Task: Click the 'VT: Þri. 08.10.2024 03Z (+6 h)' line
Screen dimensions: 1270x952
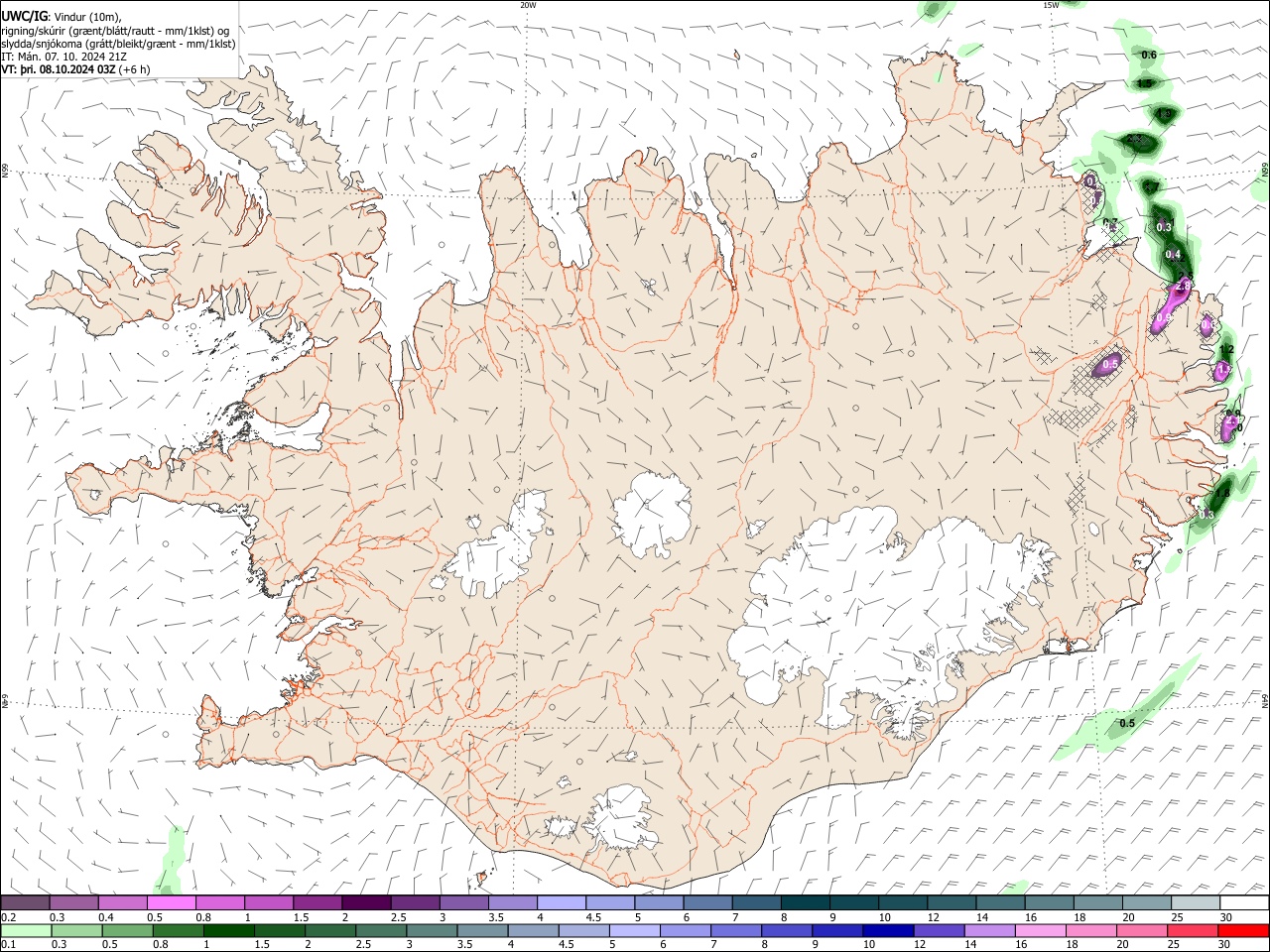Action: tap(76, 69)
